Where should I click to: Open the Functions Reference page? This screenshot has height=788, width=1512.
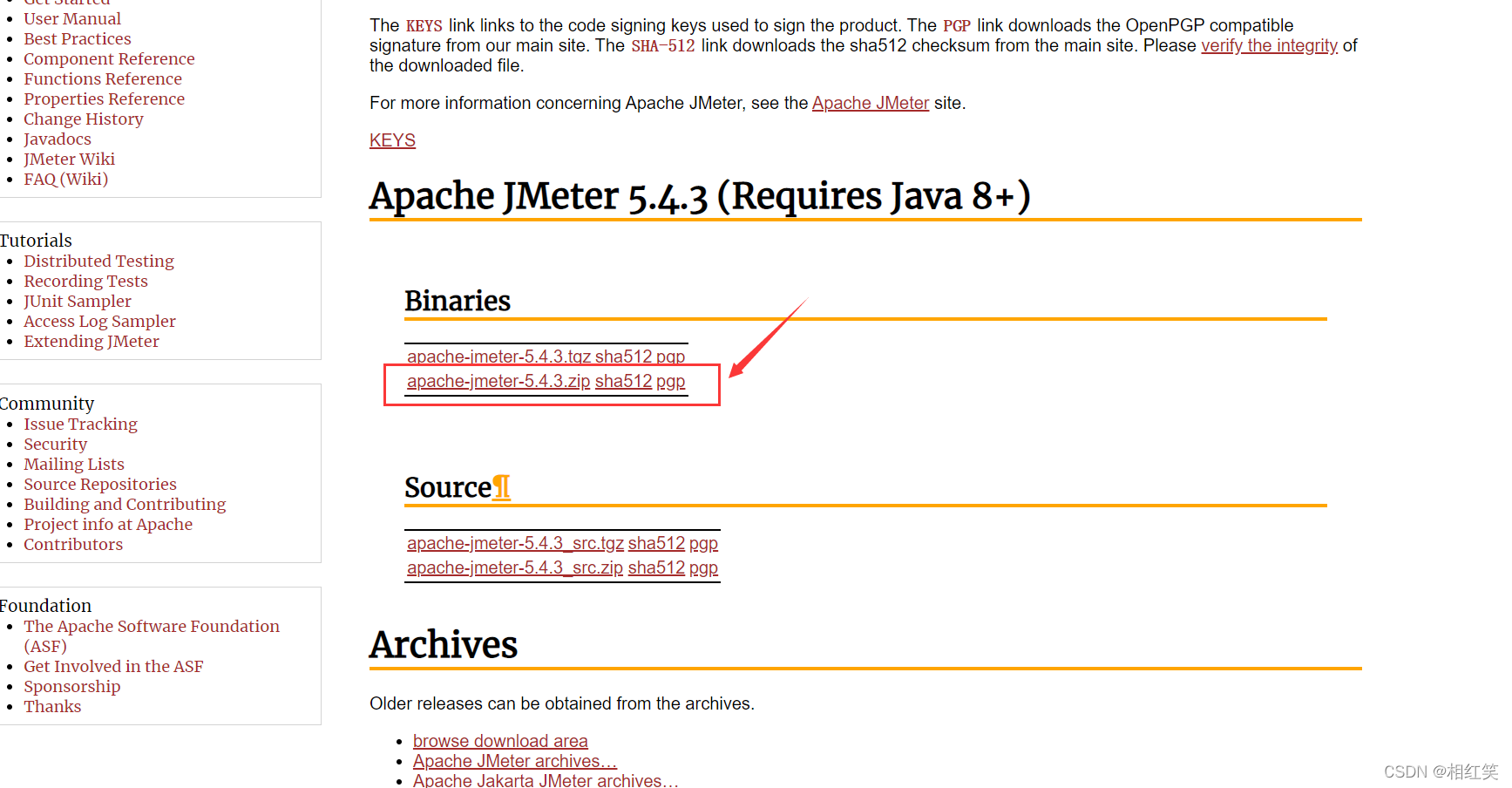click(x=103, y=78)
